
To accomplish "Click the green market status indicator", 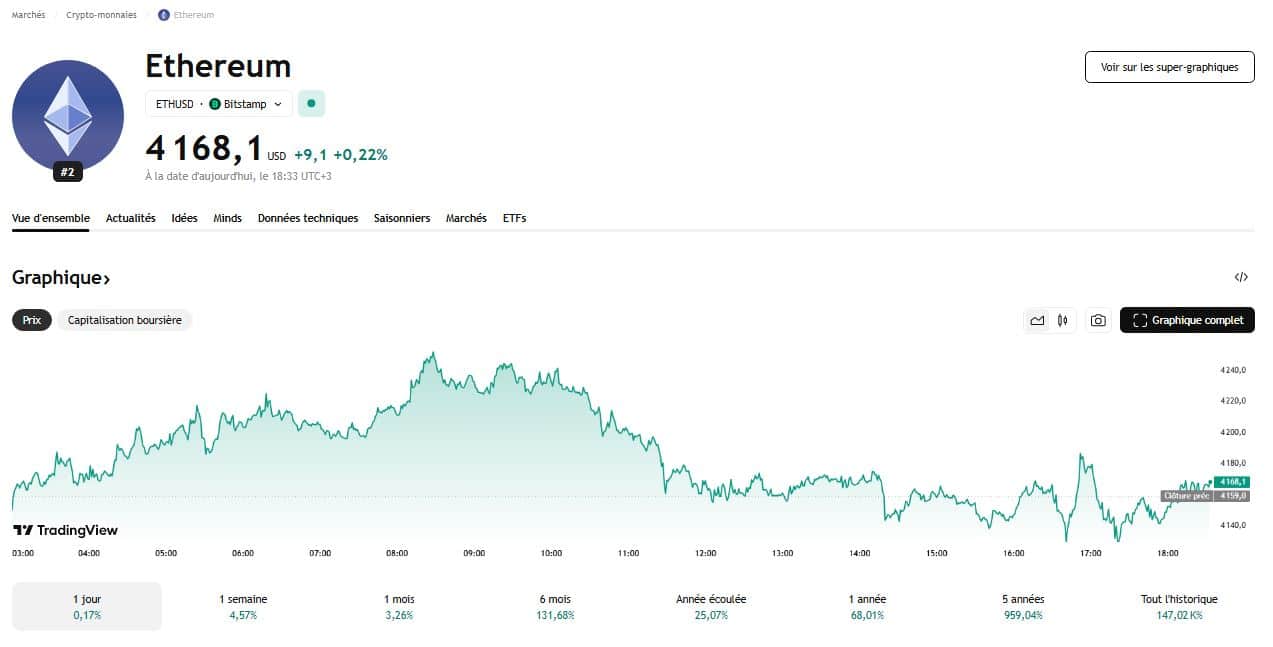I will coord(311,103).
